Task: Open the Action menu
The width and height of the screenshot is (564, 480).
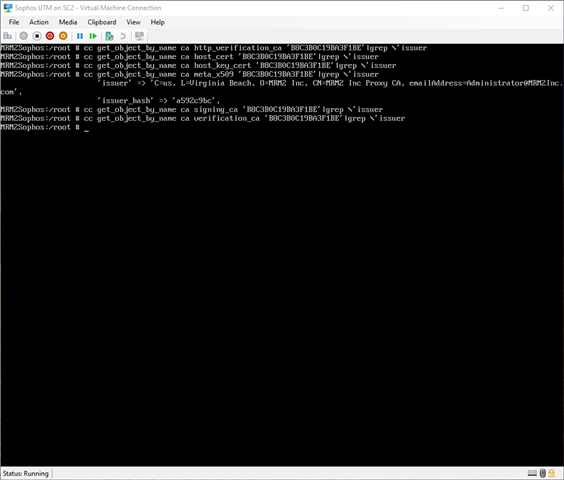Action: [39, 22]
